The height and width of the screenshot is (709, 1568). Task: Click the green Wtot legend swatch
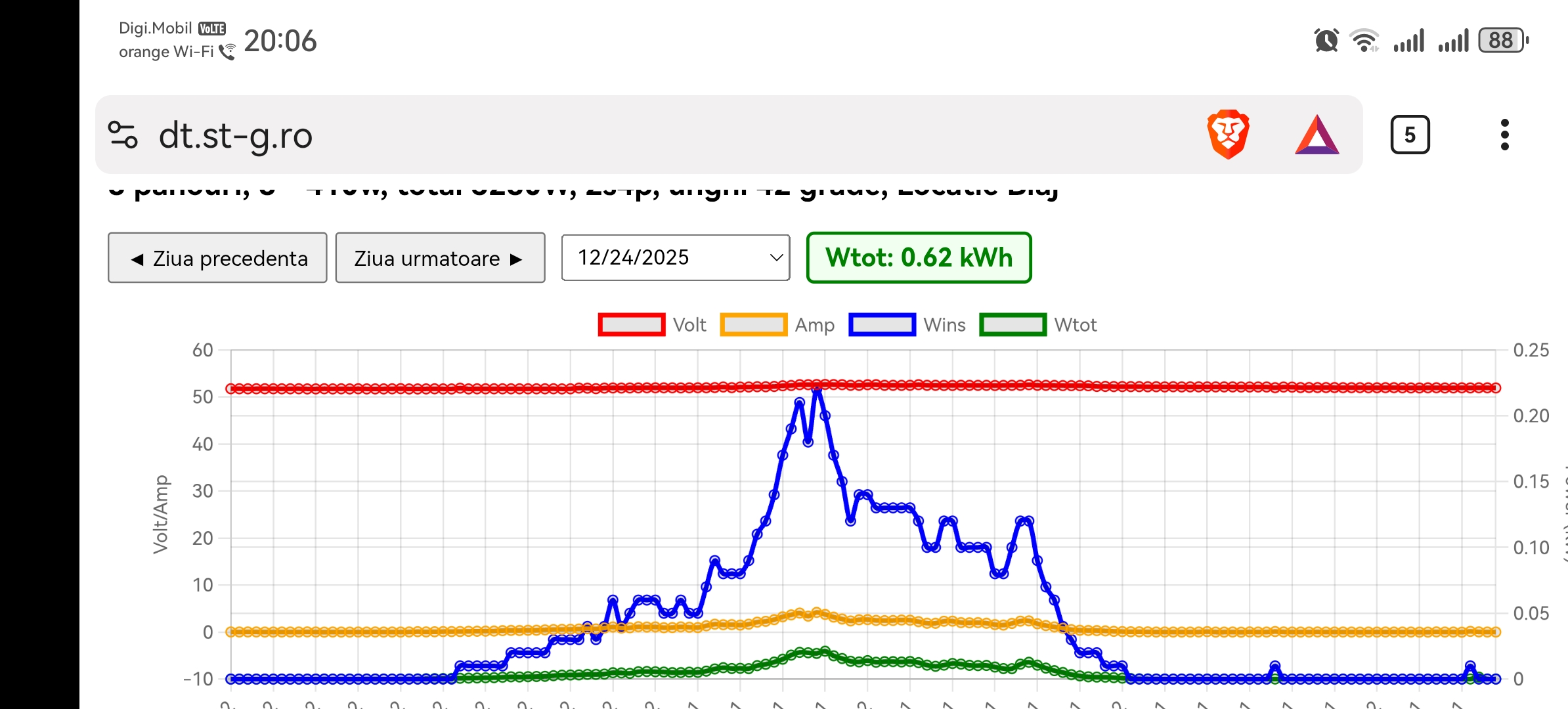[1012, 325]
